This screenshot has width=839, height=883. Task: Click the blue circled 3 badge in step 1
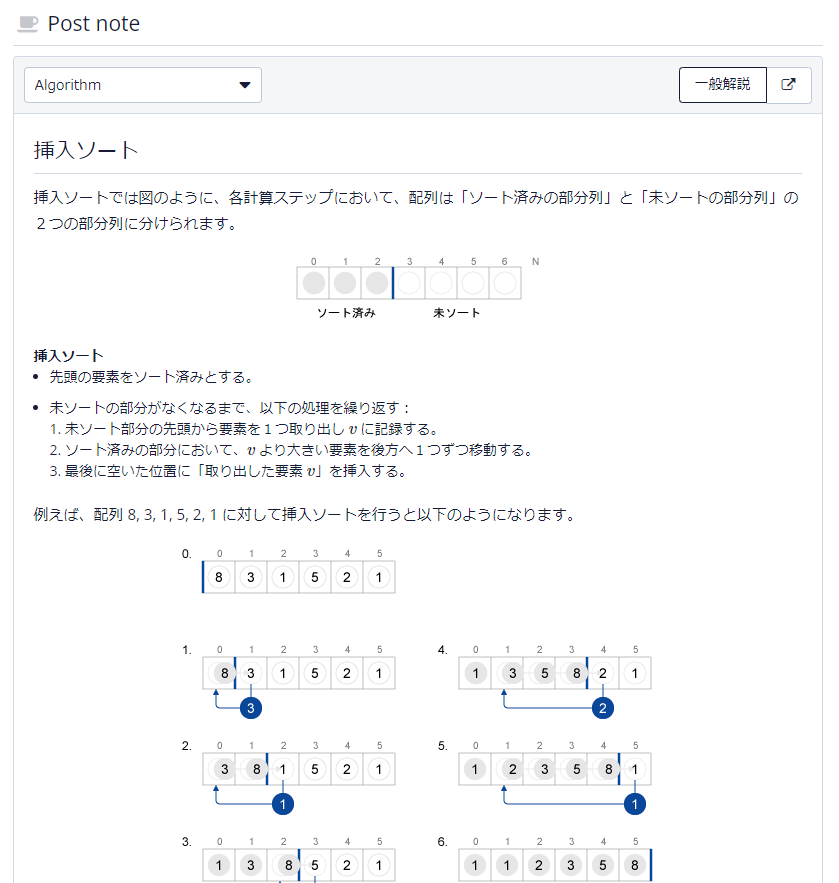pos(250,707)
